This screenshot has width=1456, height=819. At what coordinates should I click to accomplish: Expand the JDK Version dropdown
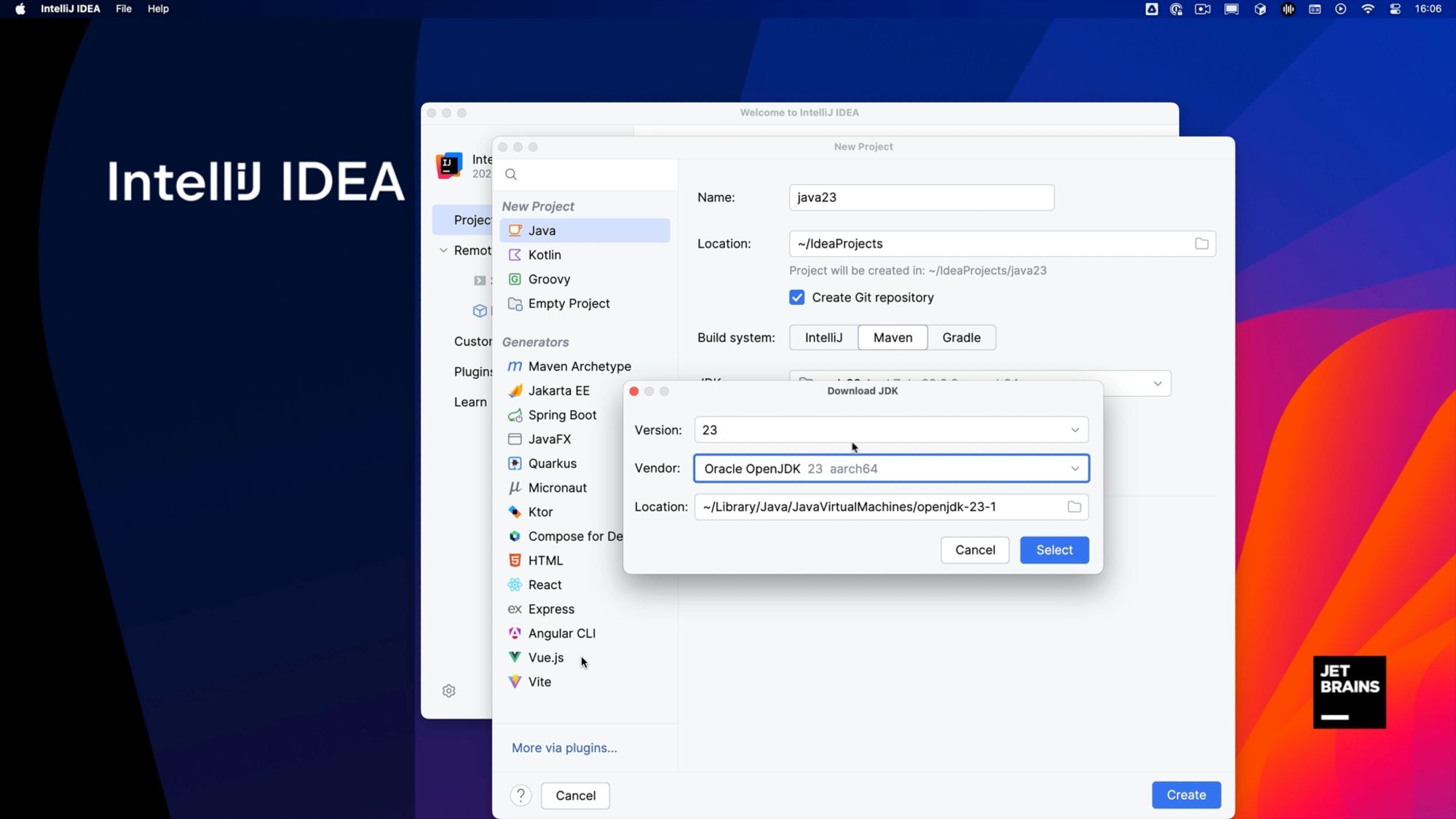tap(1075, 429)
